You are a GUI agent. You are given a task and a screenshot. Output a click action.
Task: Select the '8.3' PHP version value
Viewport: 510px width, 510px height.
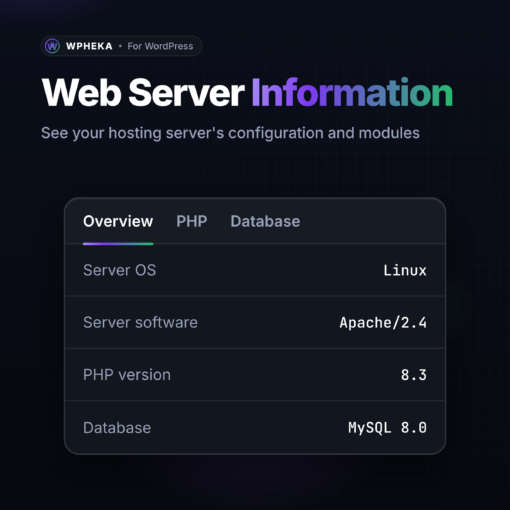pyautogui.click(x=414, y=375)
